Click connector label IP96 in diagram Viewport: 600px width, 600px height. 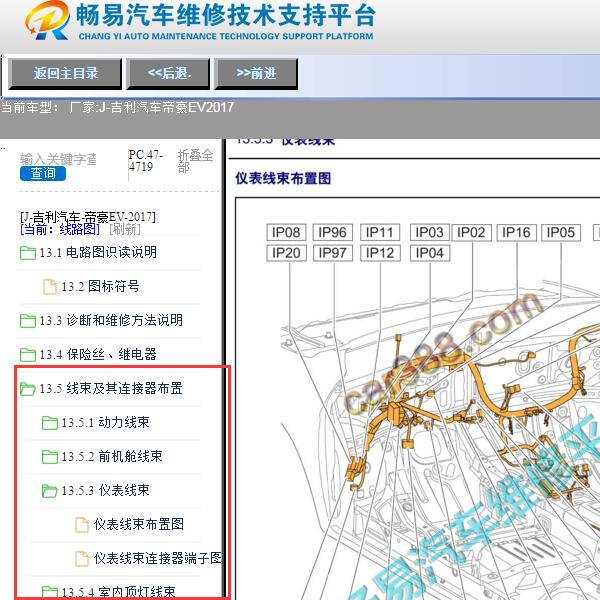[x=333, y=232]
